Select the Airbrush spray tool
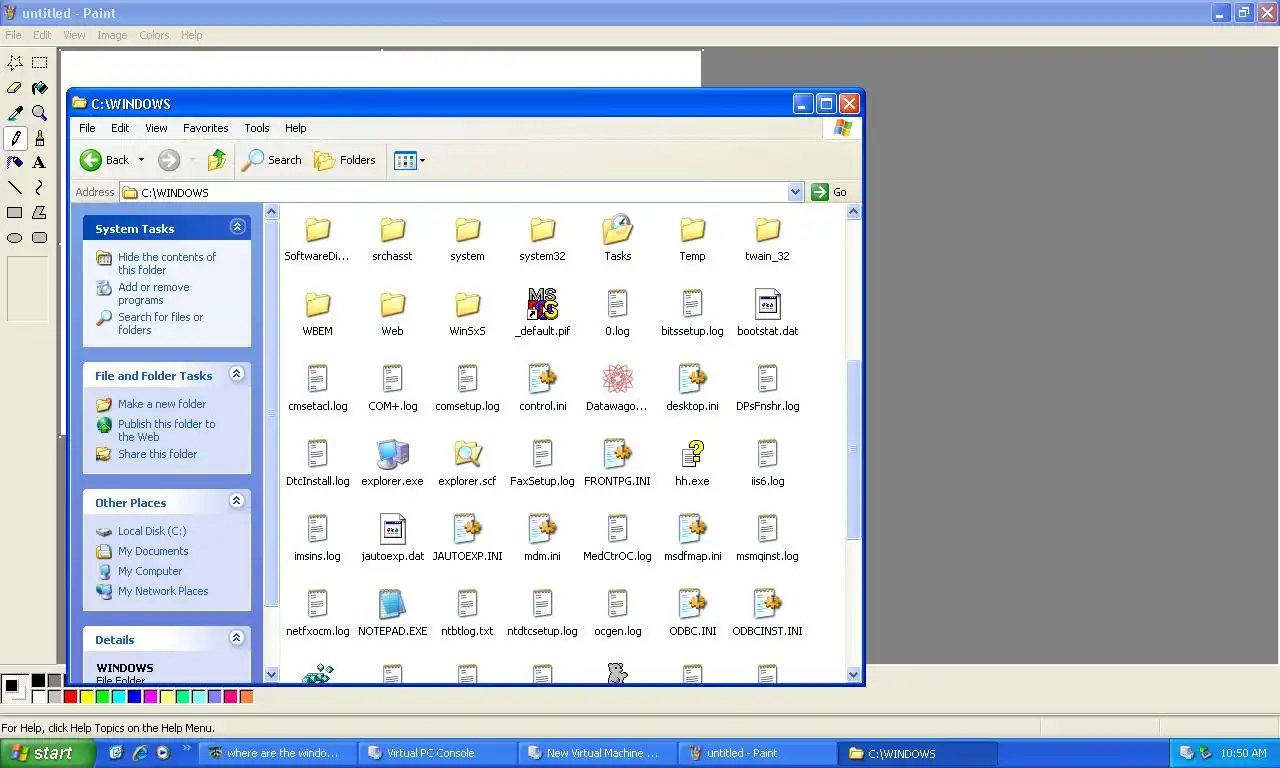The width and height of the screenshot is (1280, 768). coord(15,162)
